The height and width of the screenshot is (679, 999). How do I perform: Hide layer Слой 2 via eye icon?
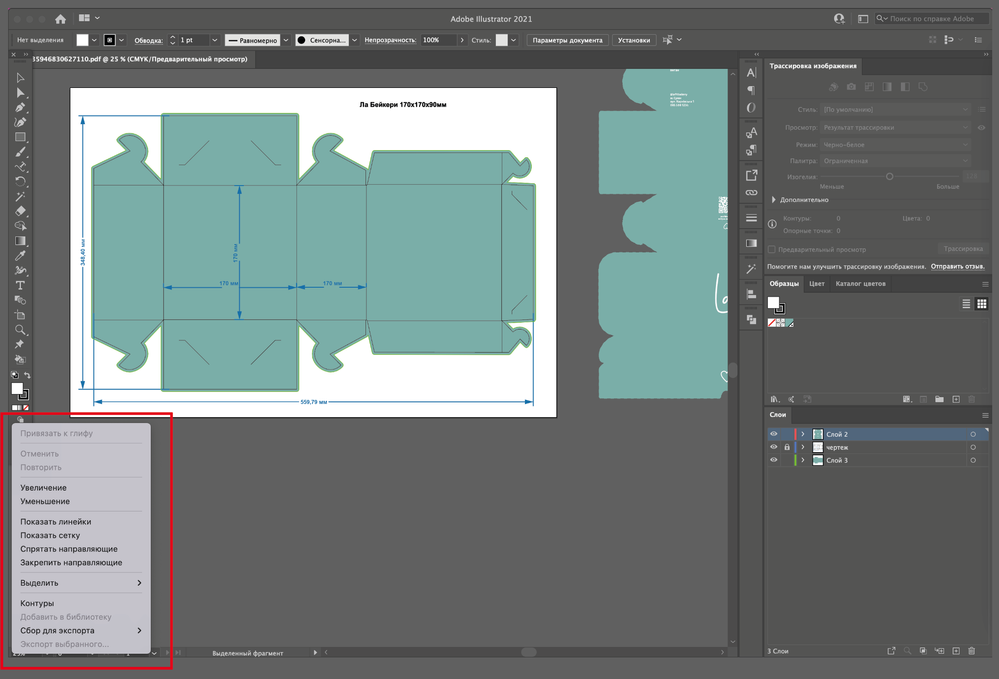coord(773,434)
